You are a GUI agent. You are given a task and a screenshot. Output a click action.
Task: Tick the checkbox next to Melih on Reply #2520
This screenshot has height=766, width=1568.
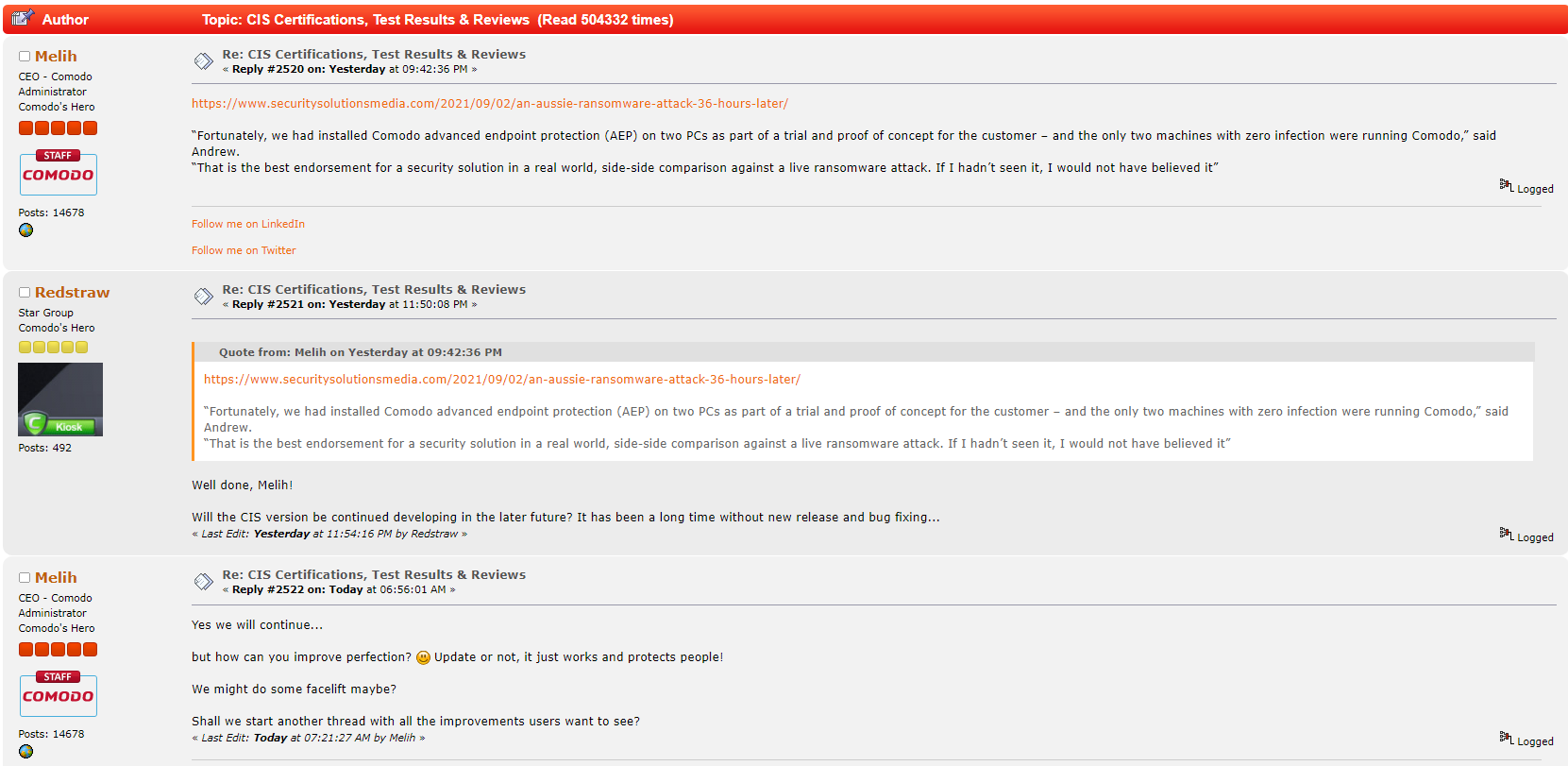pos(25,57)
